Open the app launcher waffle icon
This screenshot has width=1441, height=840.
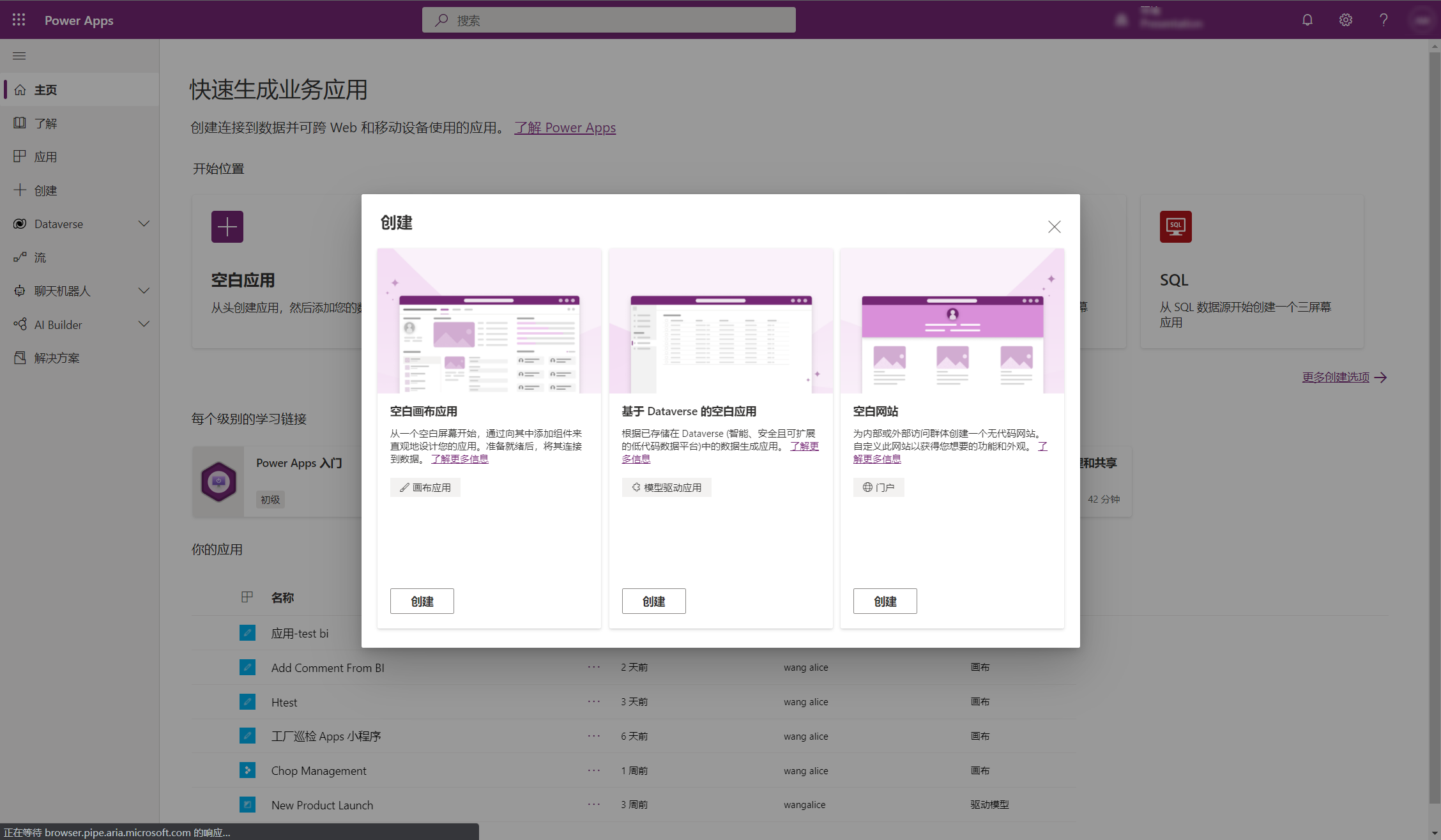point(19,20)
